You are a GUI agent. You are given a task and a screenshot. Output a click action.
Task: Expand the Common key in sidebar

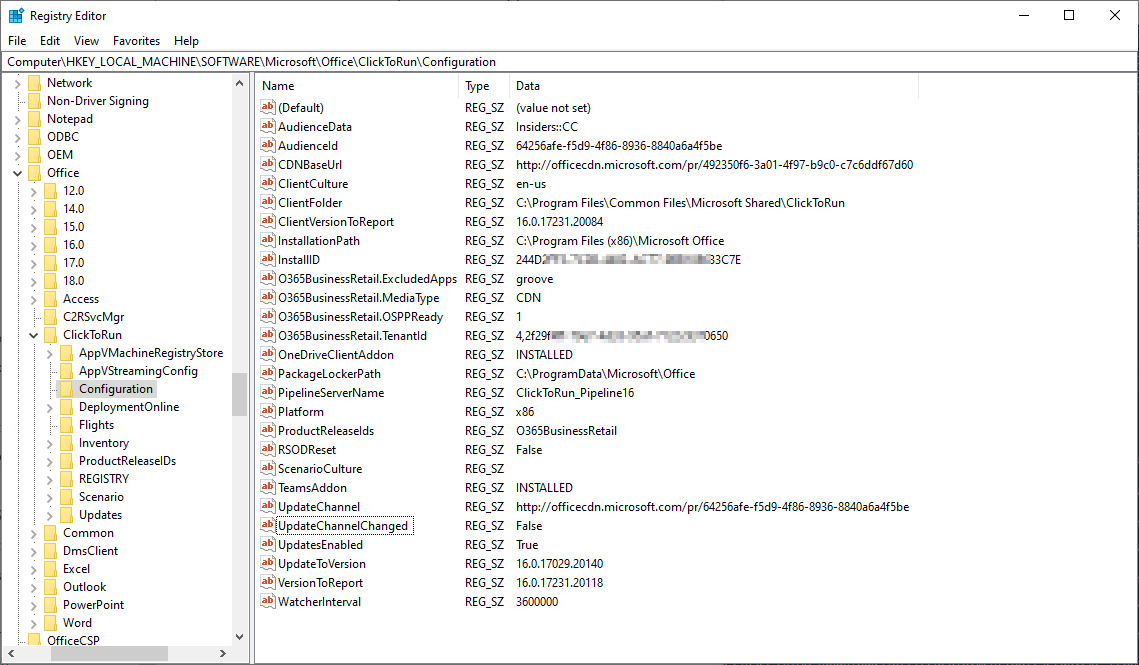(x=33, y=532)
